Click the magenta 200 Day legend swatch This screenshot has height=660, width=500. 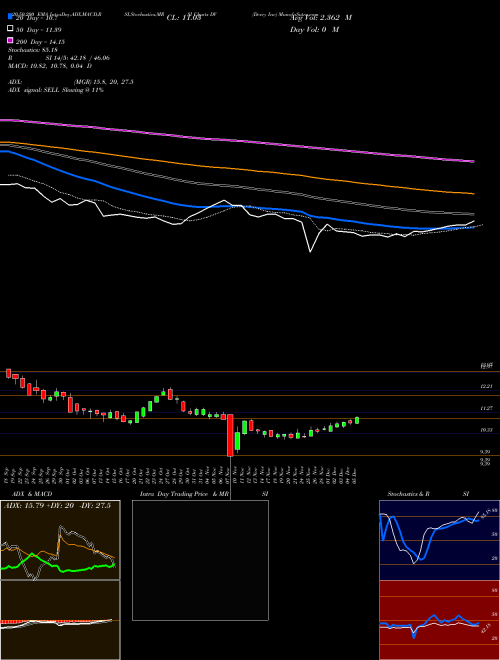(x=11, y=41)
